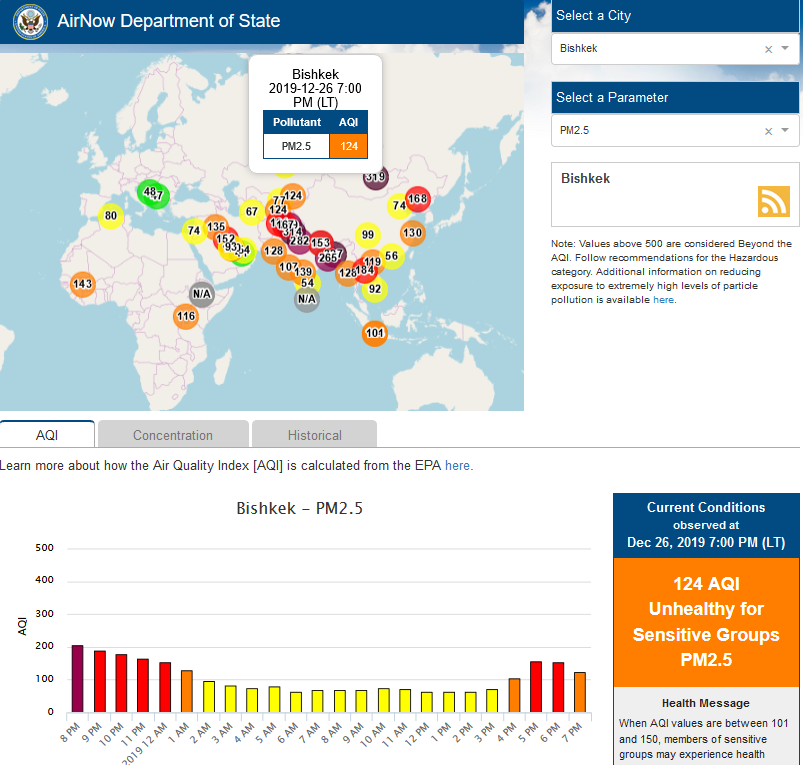Viewport: 803px width, 765px height.
Task: Click the yellow map marker labeled 92
Action: pyautogui.click(x=375, y=290)
